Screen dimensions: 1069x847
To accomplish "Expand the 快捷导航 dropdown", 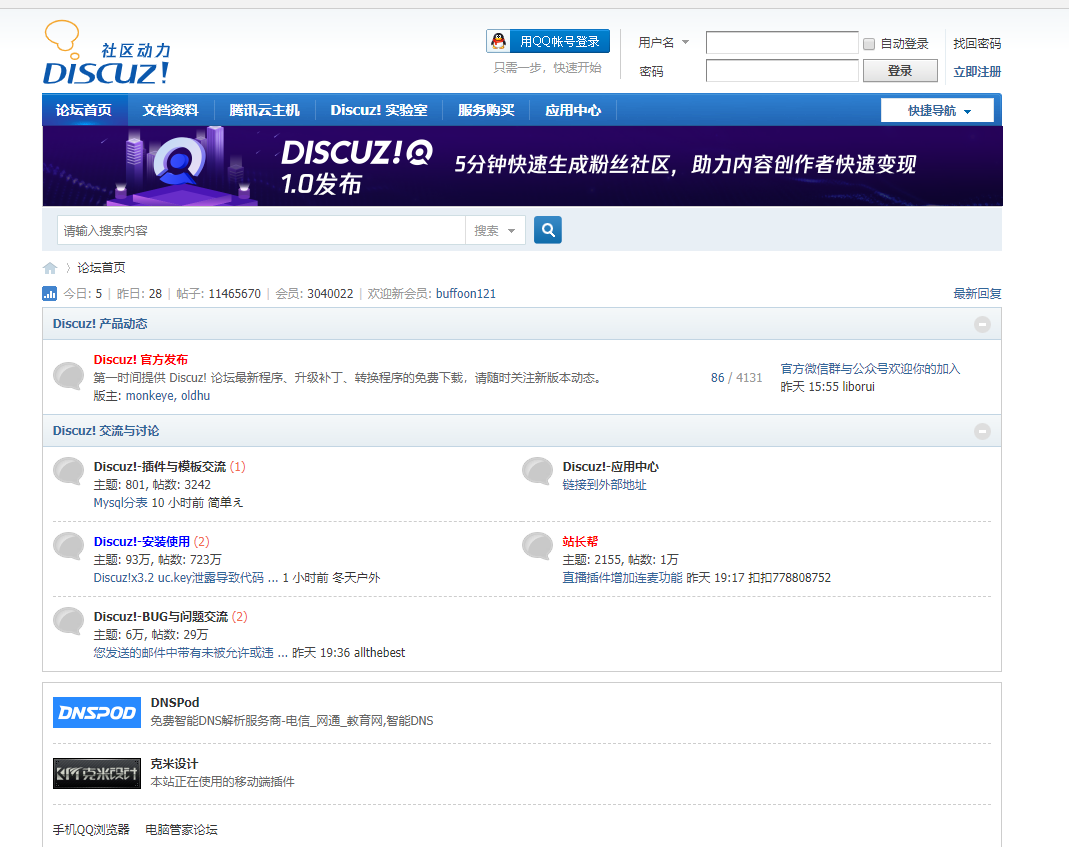I will 937,110.
